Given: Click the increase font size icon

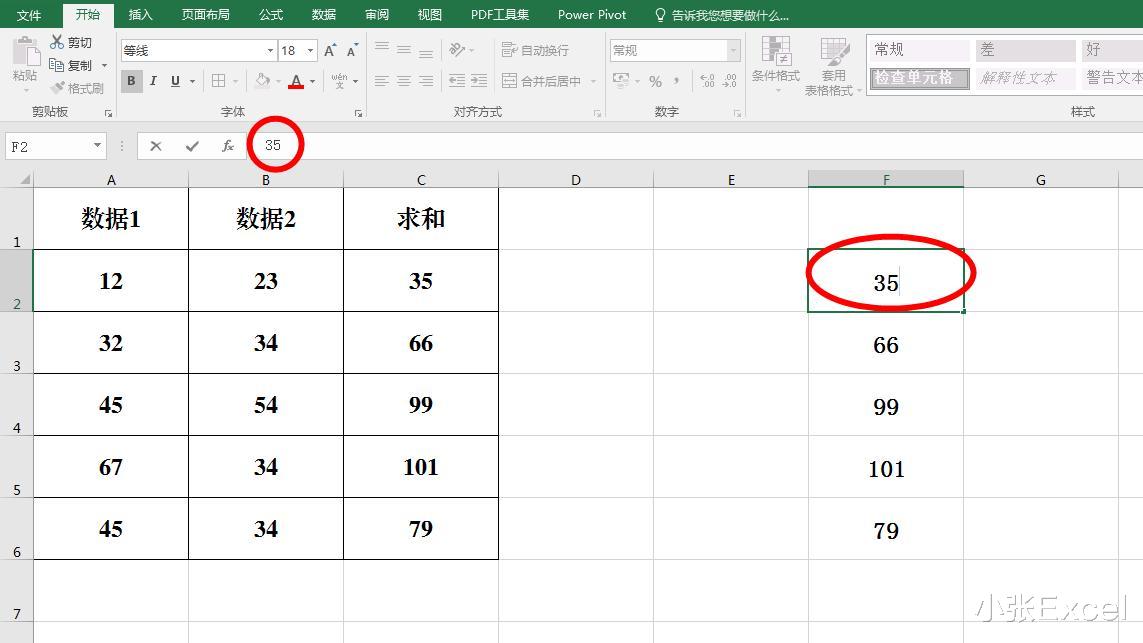Looking at the screenshot, I should 328,47.
